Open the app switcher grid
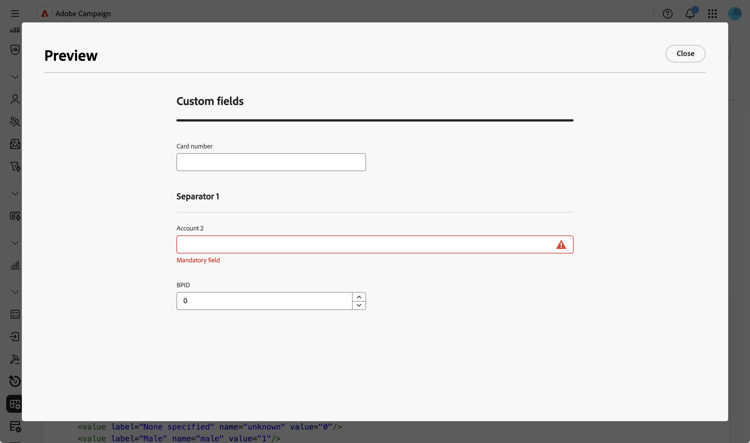Viewport: 750px width, 443px height. tap(712, 14)
